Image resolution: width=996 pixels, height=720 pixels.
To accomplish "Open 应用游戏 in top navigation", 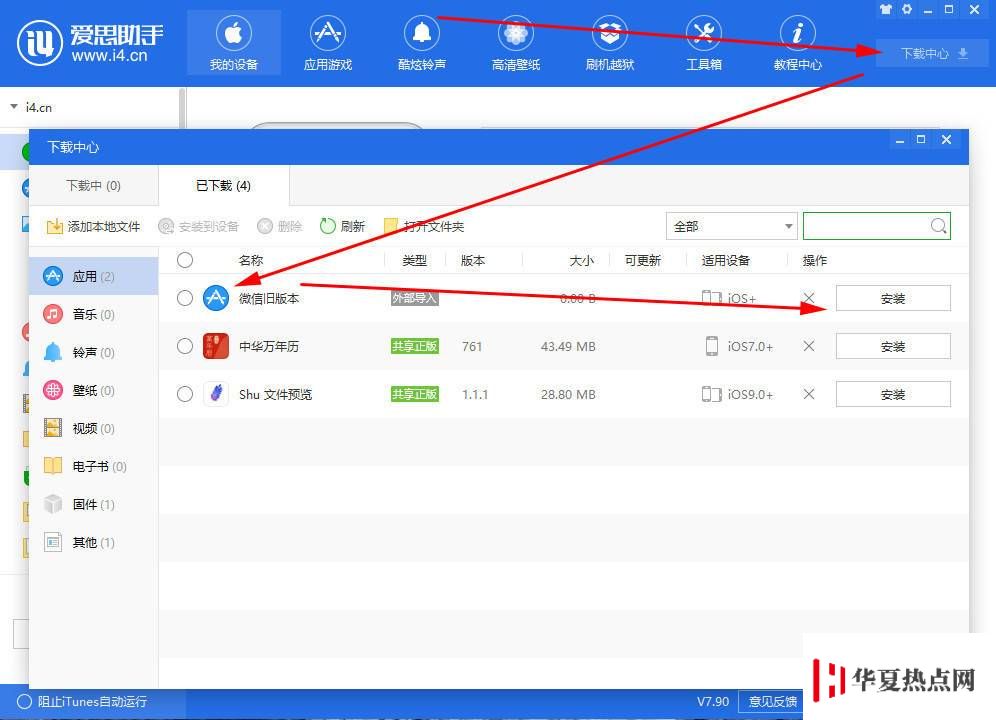I will (328, 43).
